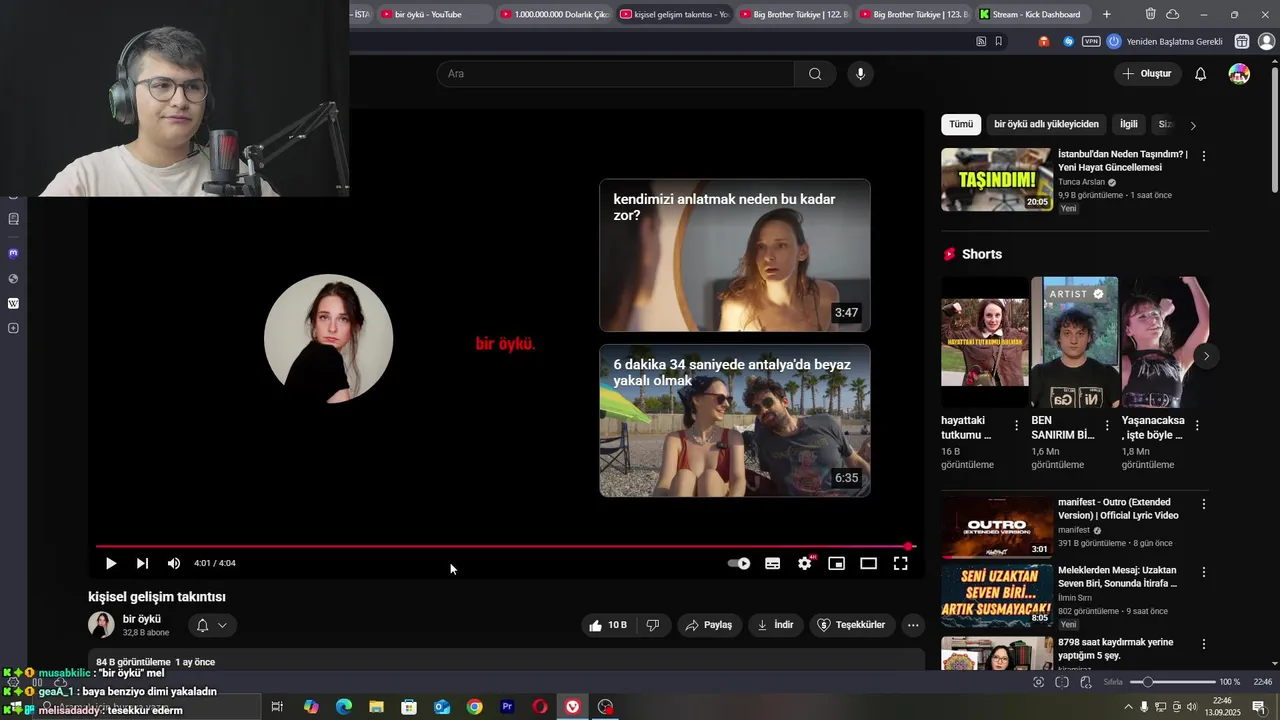The height and width of the screenshot is (720, 1280).
Task: Open options for İstanbul'dan Neden Taşındım video
Action: [x=1204, y=156]
